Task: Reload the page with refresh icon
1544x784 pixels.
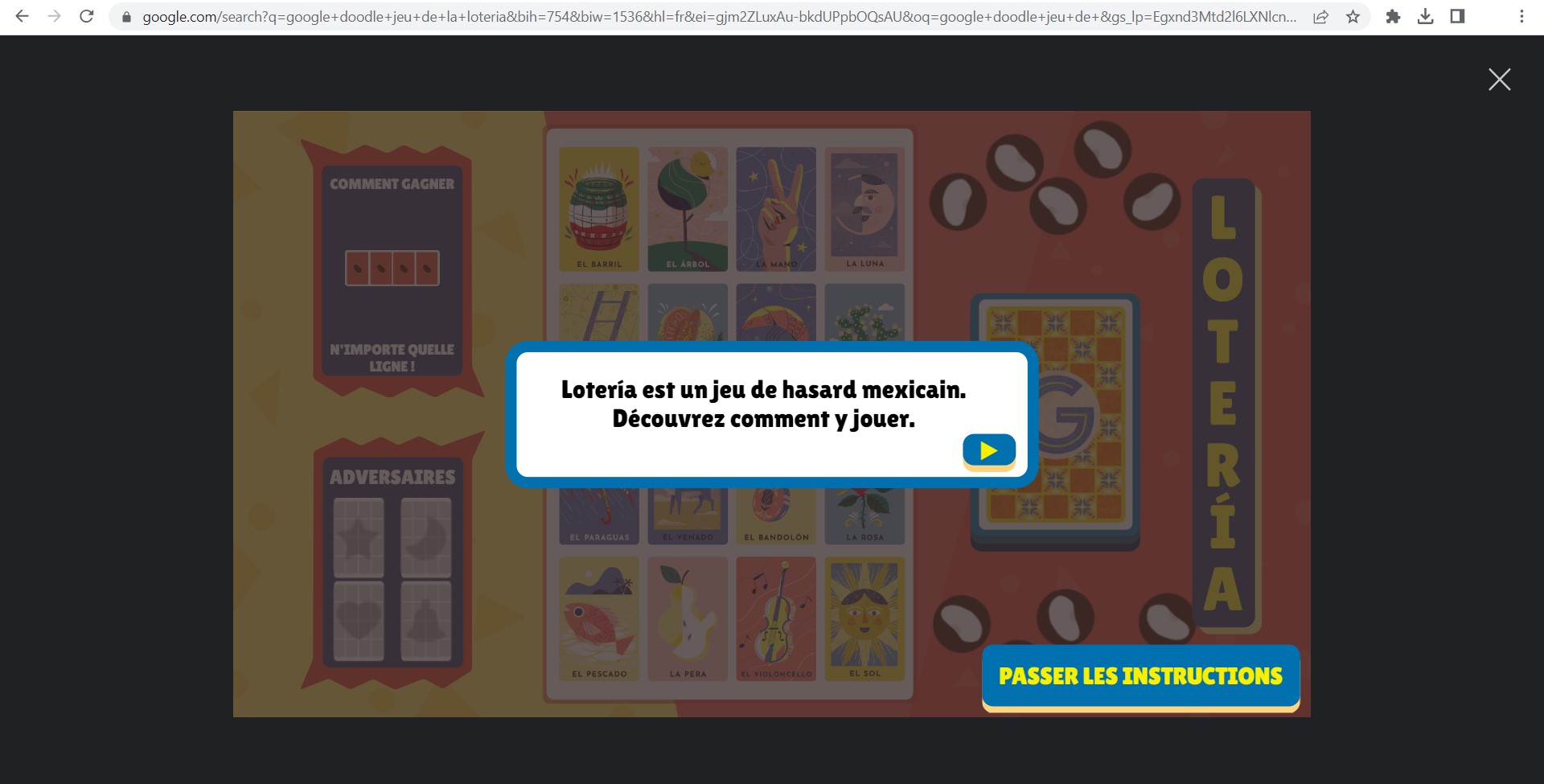Action: pos(87,16)
